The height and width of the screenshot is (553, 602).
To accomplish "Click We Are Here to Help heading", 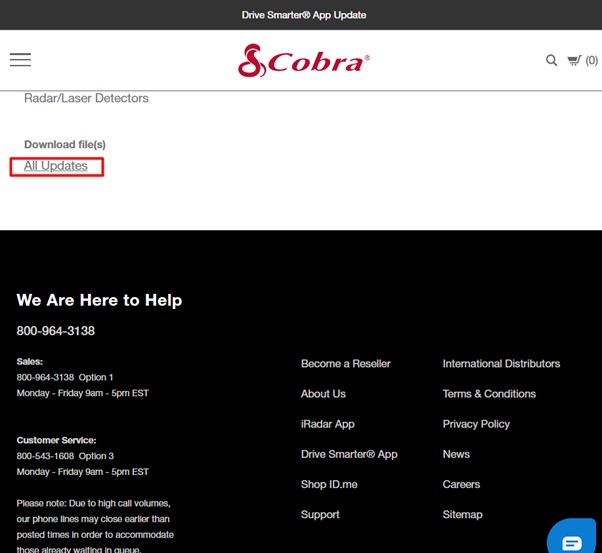I will pos(99,300).
